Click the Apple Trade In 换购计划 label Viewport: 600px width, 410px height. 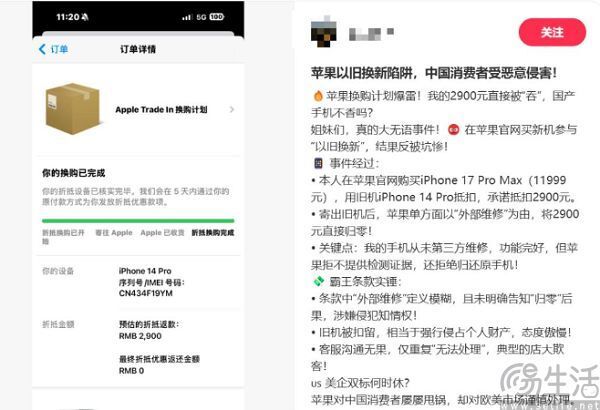pyautogui.click(x=161, y=109)
